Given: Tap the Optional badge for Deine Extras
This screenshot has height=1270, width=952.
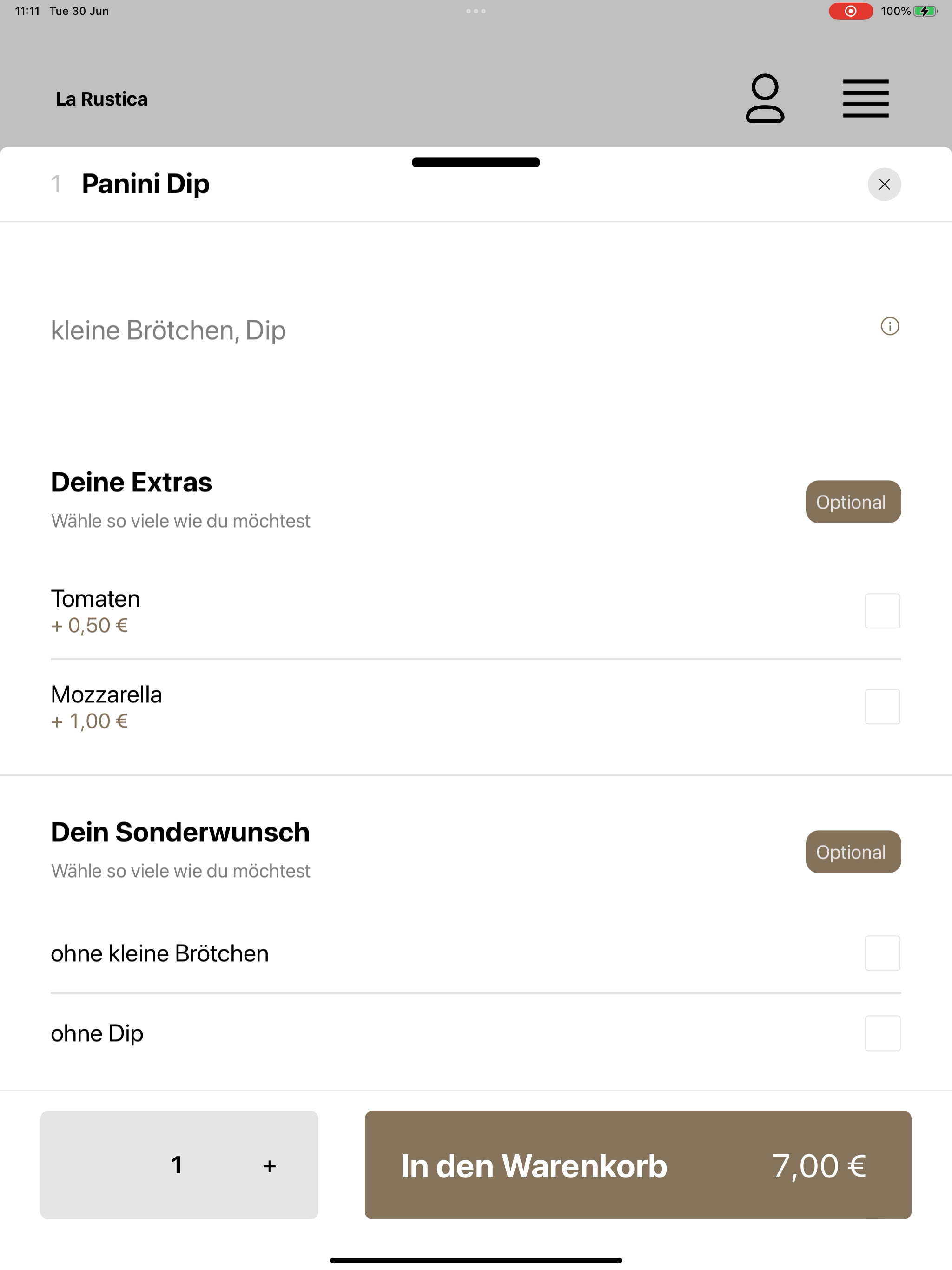Looking at the screenshot, I should 853,502.
